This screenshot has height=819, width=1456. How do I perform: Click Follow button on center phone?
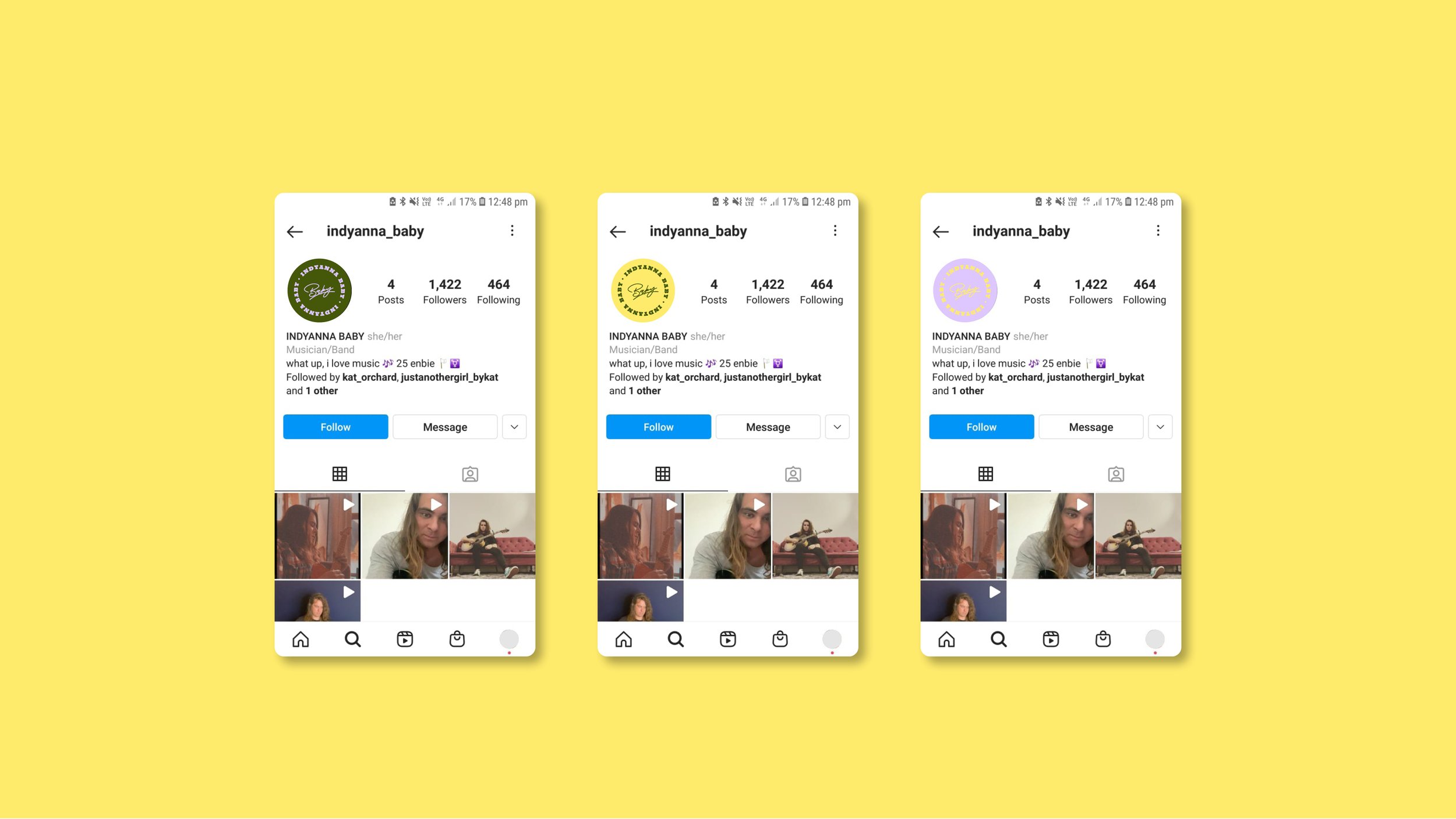pos(658,427)
